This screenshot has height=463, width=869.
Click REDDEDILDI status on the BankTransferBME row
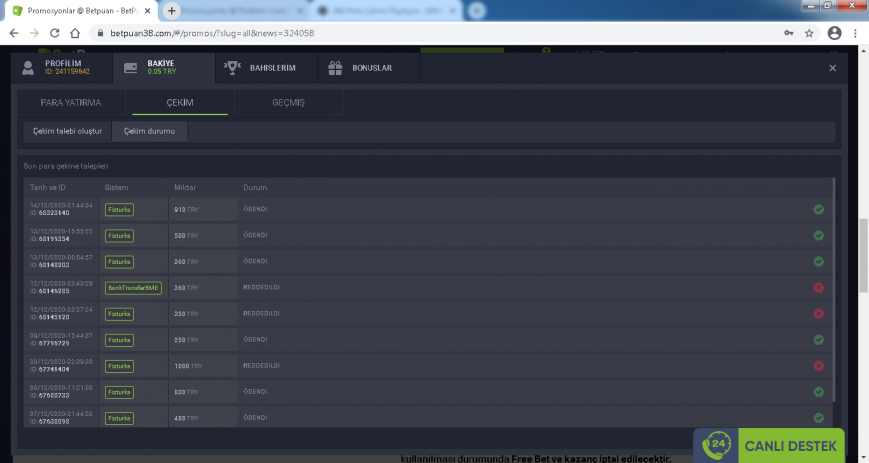point(262,287)
